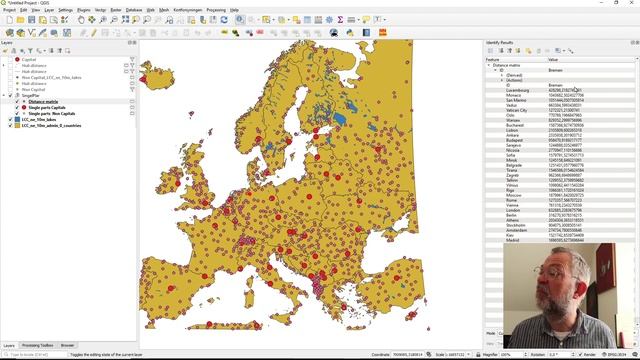The width and height of the screenshot is (640, 360).
Task: Open layer styling panel in Layers toolbar
Action: pyautogui.click(x=5, y=51)
